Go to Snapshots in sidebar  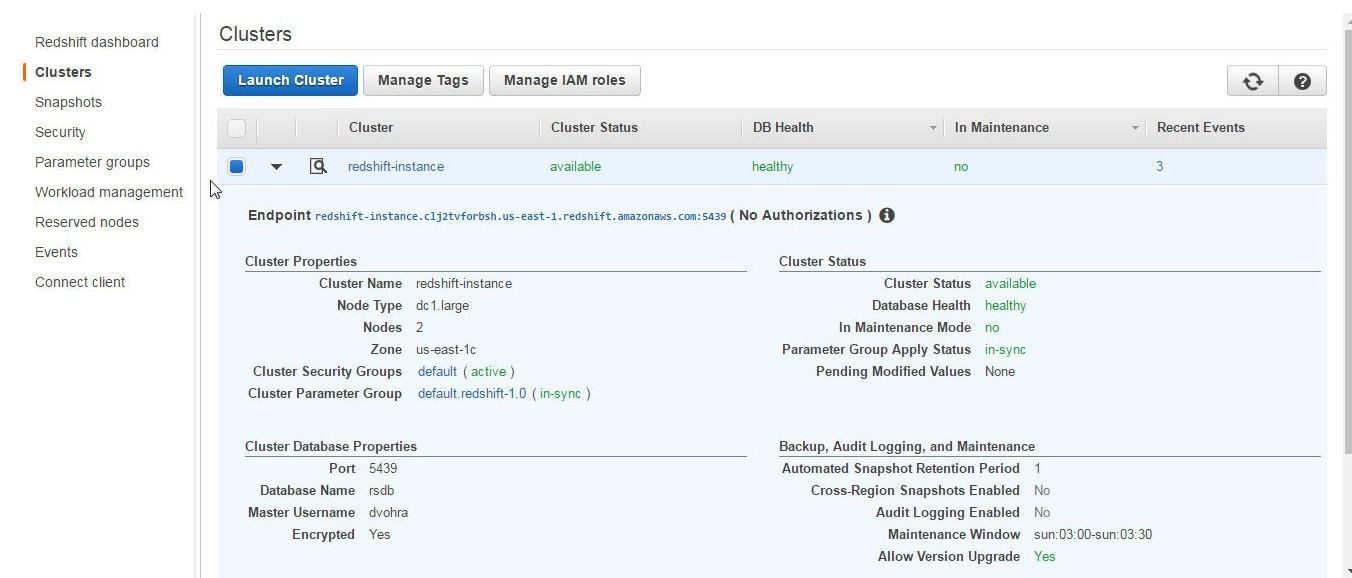point(68,102)
